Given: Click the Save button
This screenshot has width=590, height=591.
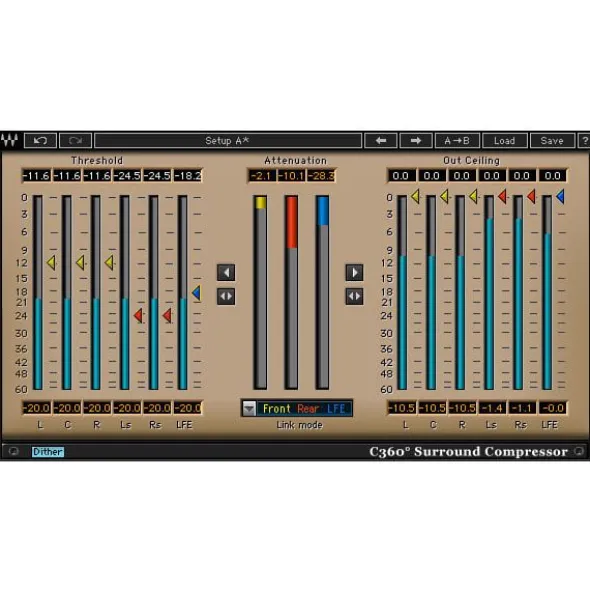Looking at the screenshot, I should 552,141.
